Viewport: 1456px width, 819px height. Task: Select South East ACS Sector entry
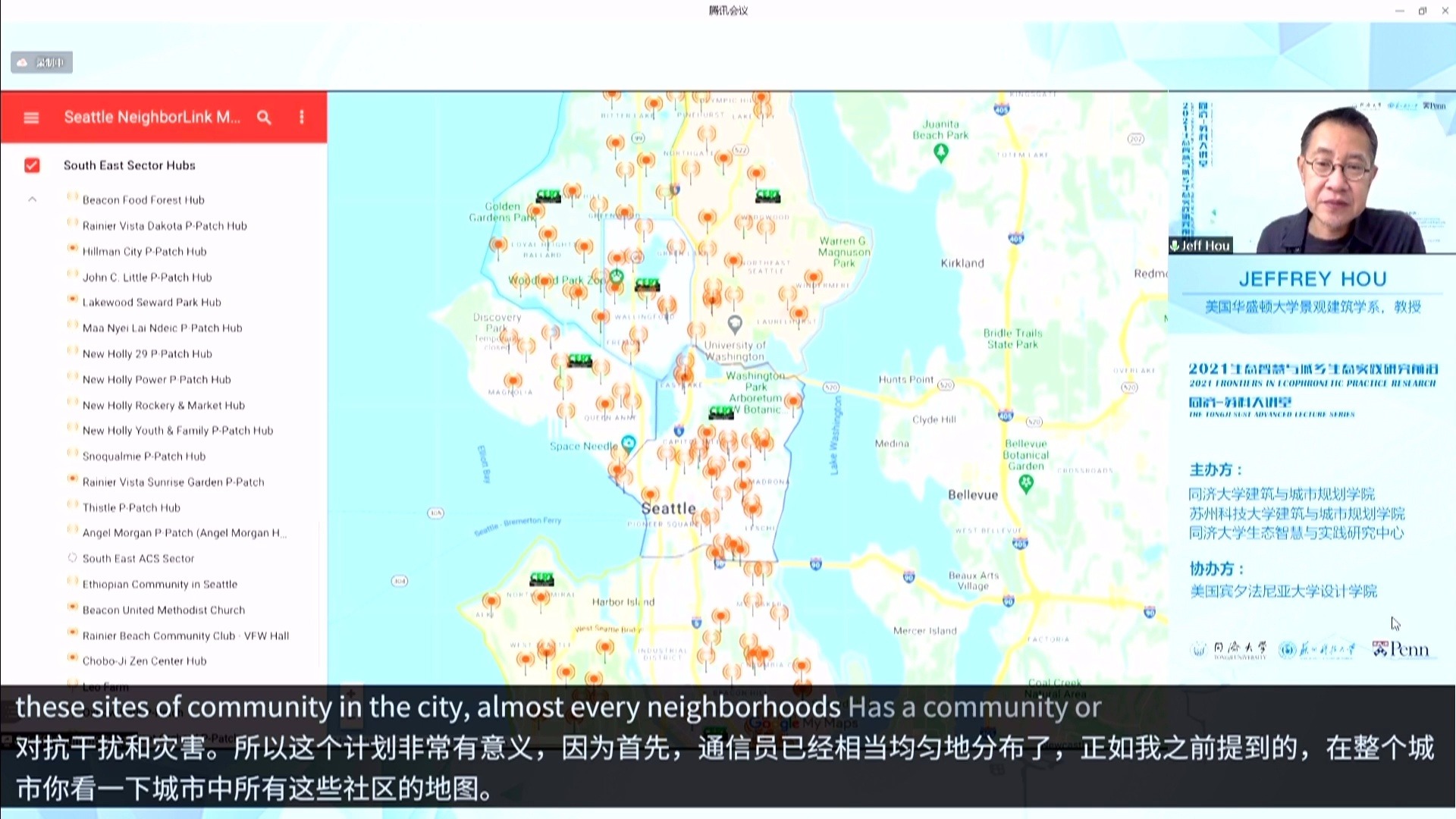[138, 559]
